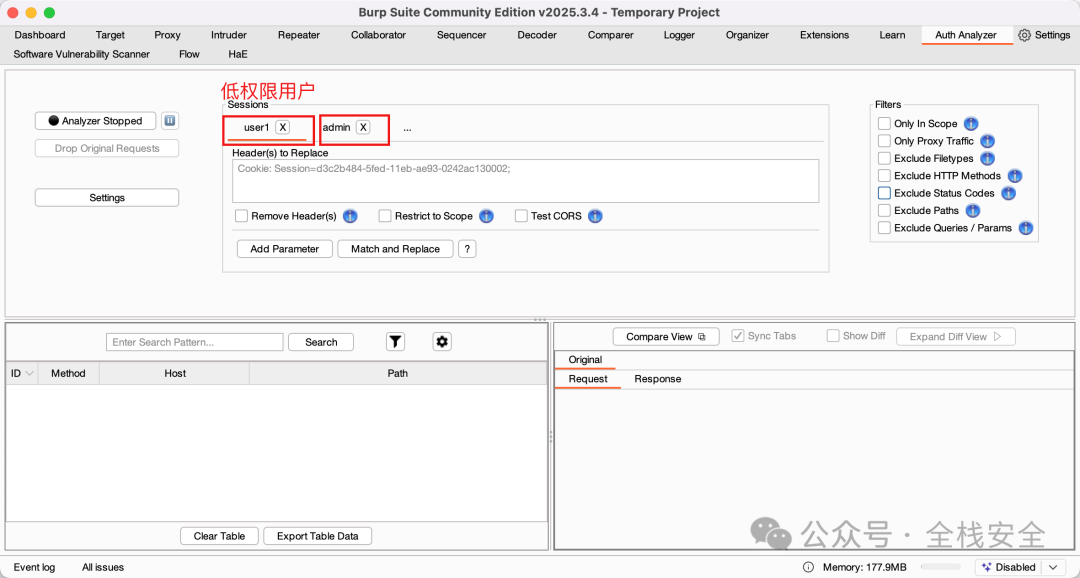Open Event log in status bar
This screenshot has height=578, width=1080.
point(34,568)
